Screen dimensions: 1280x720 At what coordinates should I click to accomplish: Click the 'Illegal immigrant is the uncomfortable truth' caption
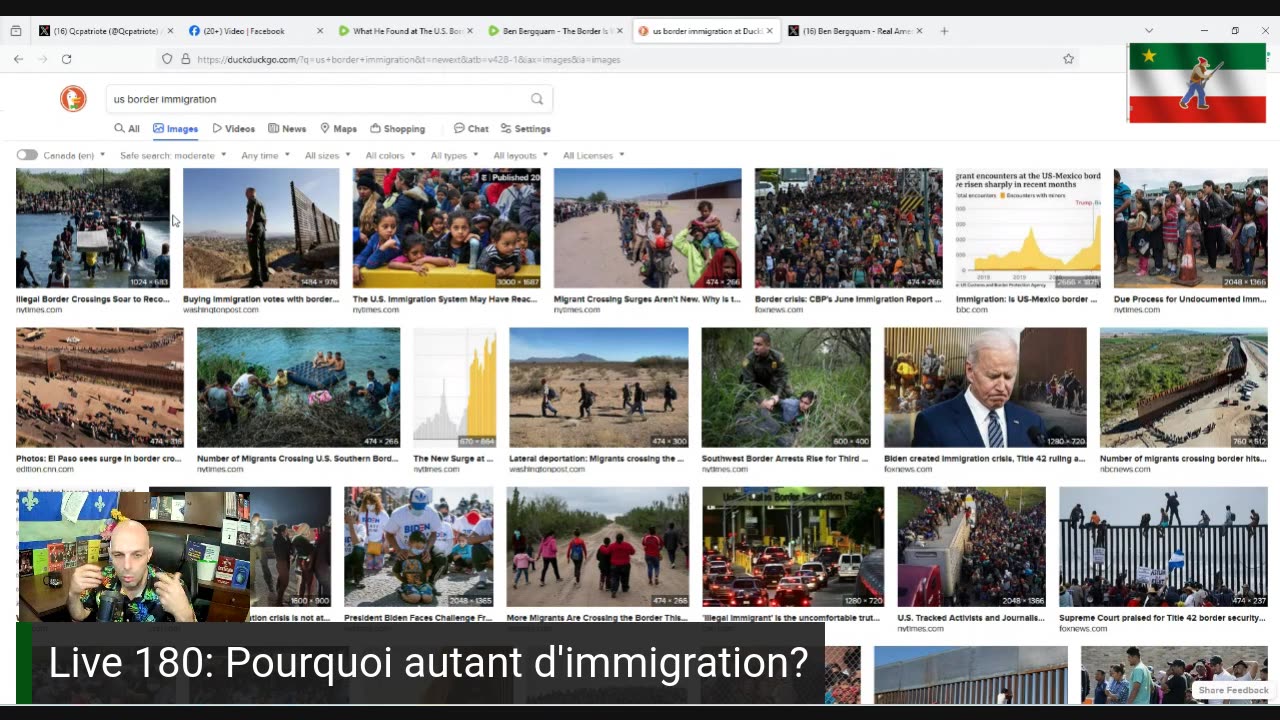[x=791, y=618]
